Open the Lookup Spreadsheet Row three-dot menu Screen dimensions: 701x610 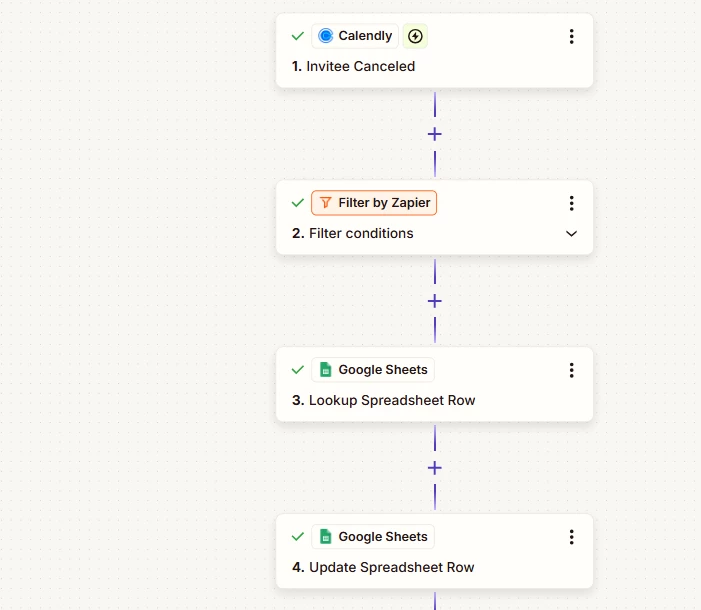pyautogui.click(x=571, y=370)
